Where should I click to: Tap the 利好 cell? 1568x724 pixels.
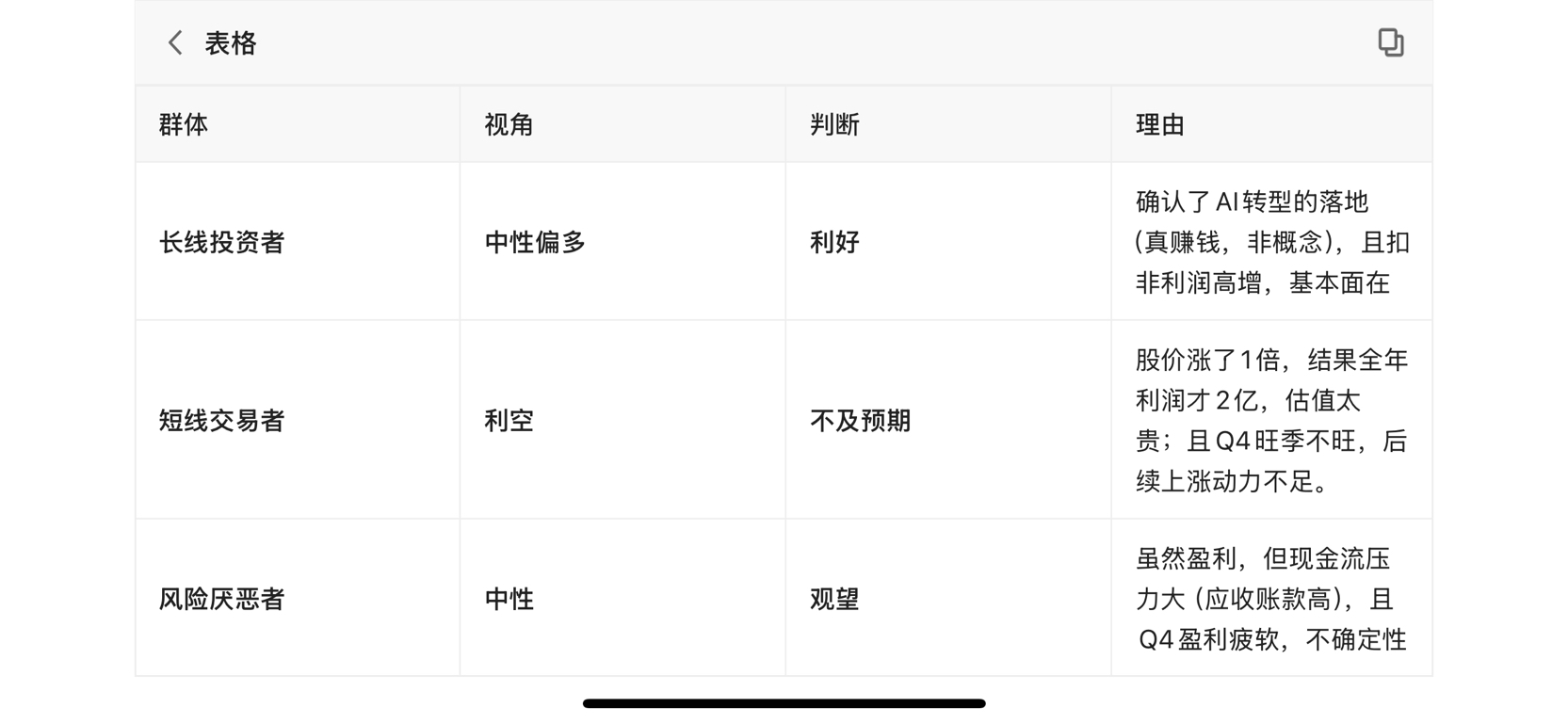click(834, 242)
